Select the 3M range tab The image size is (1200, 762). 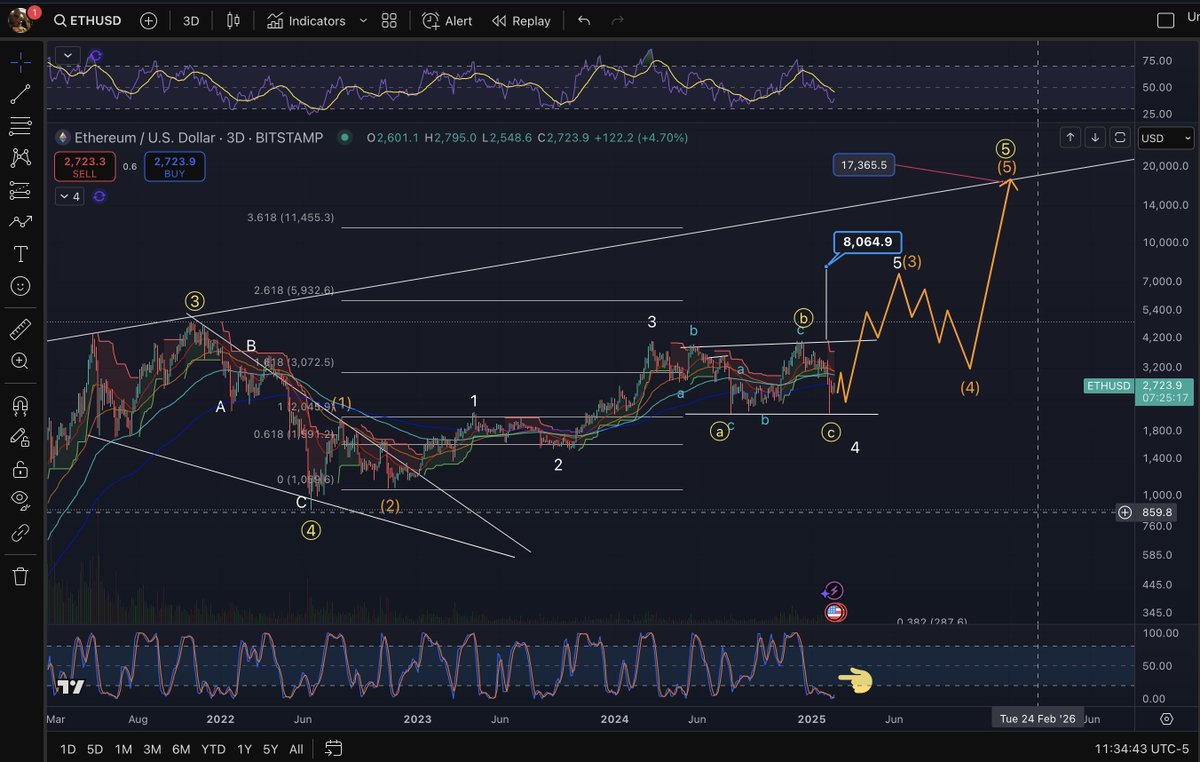(152, 748)
